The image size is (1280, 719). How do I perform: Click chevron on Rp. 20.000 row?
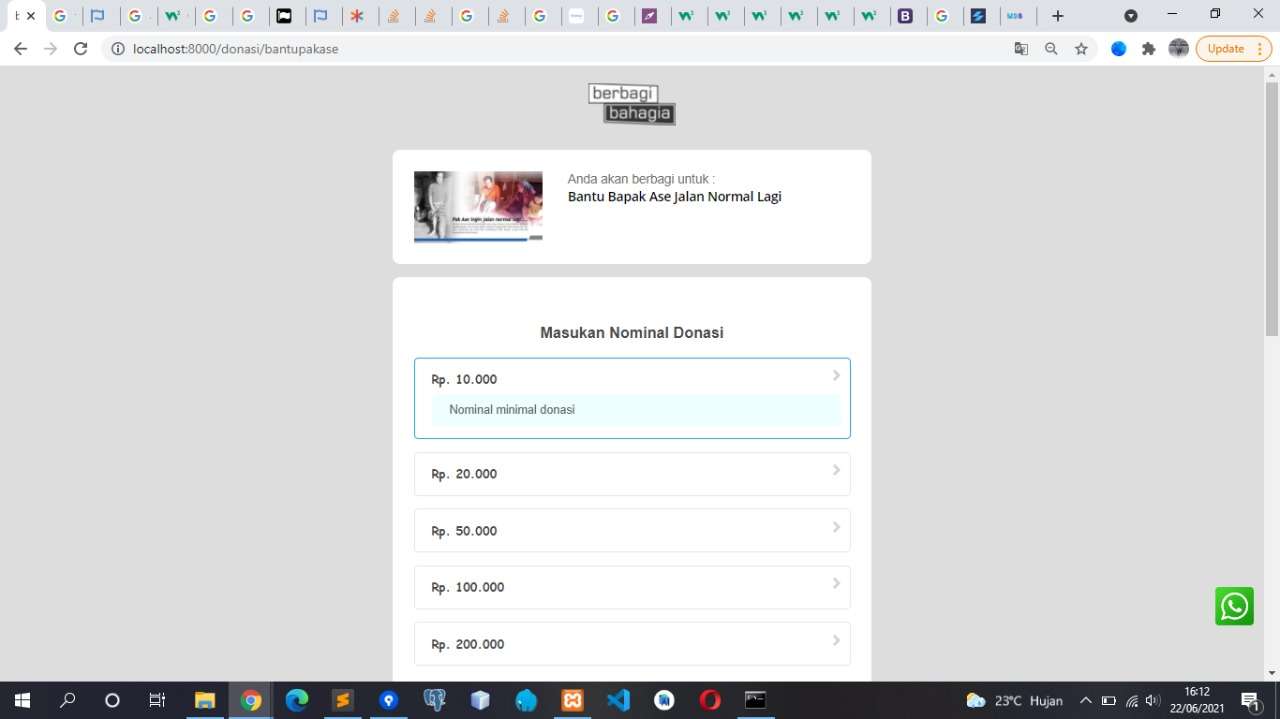coord(836,470)
